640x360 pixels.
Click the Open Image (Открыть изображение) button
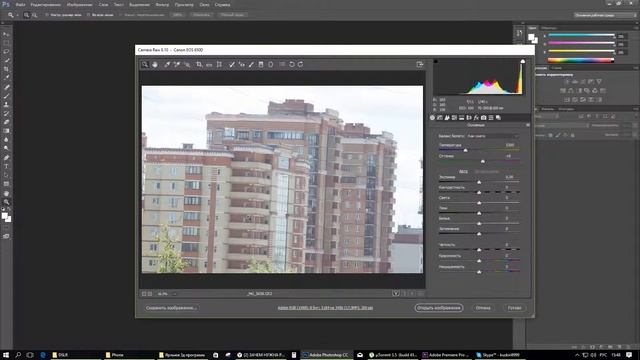pos(439,308)
